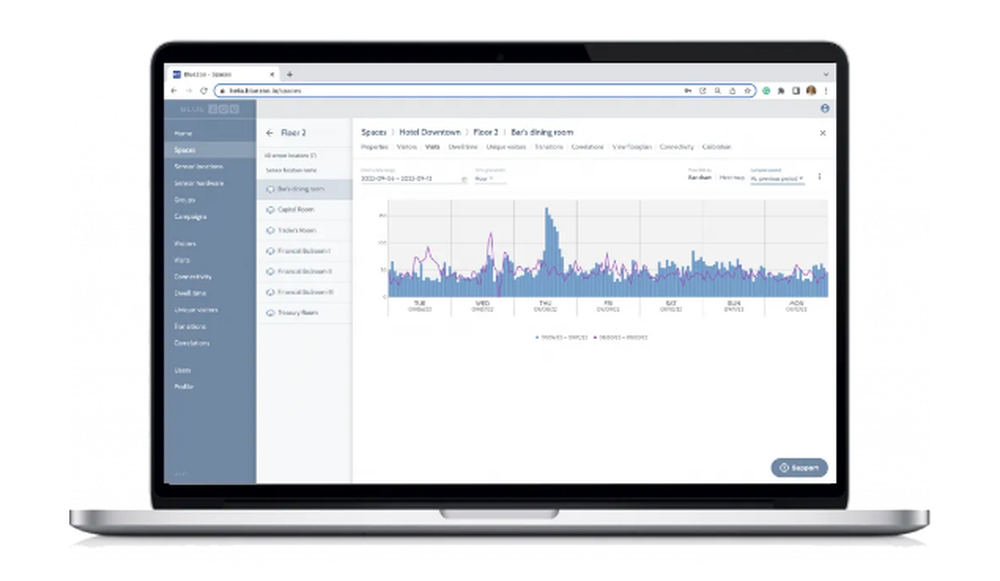Click the Spaces breadcrumb link
The height and width of the screenshot is (581, 1000).
[x=374, y=132]
